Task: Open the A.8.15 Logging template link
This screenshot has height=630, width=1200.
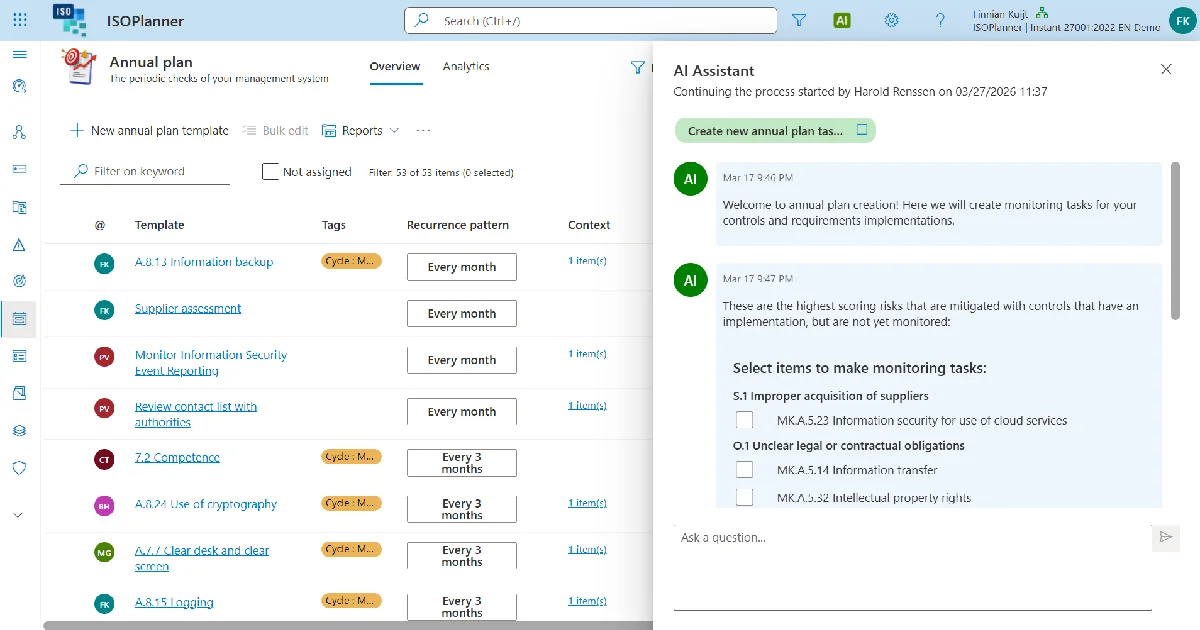Action: [x=174, y=602]
